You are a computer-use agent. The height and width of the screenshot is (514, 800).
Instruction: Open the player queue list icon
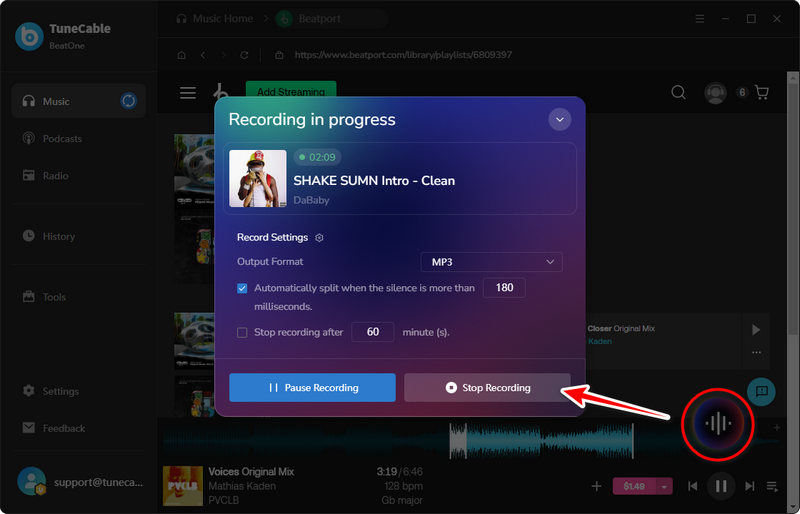pyautogui.click(x=771, y=486)
